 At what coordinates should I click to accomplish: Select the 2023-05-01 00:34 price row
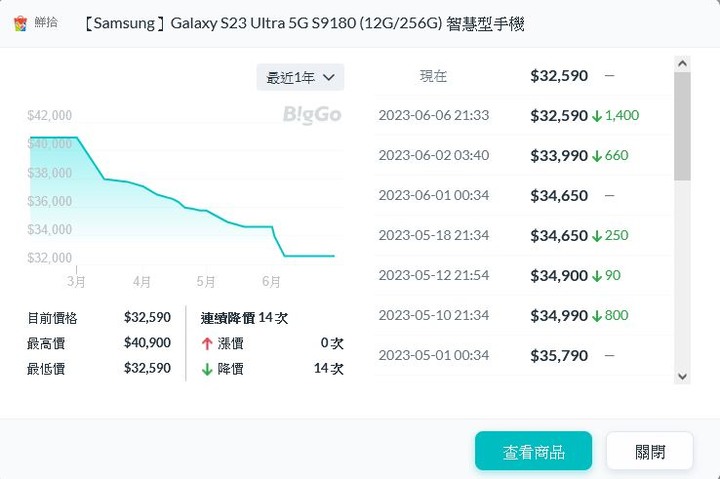pos(523,355)
